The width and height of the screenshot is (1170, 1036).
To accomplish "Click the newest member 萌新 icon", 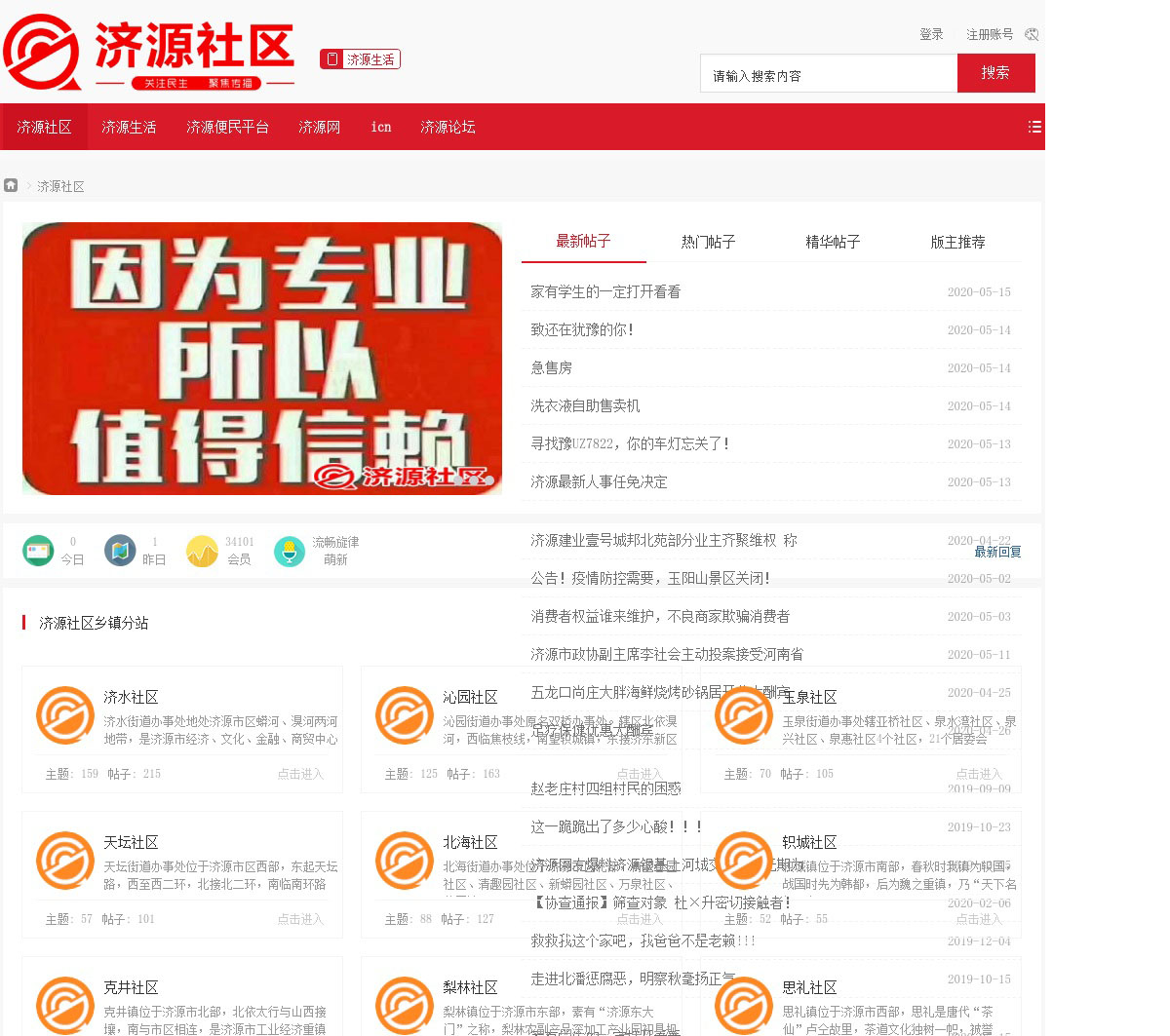I will [x=290, y=551].
